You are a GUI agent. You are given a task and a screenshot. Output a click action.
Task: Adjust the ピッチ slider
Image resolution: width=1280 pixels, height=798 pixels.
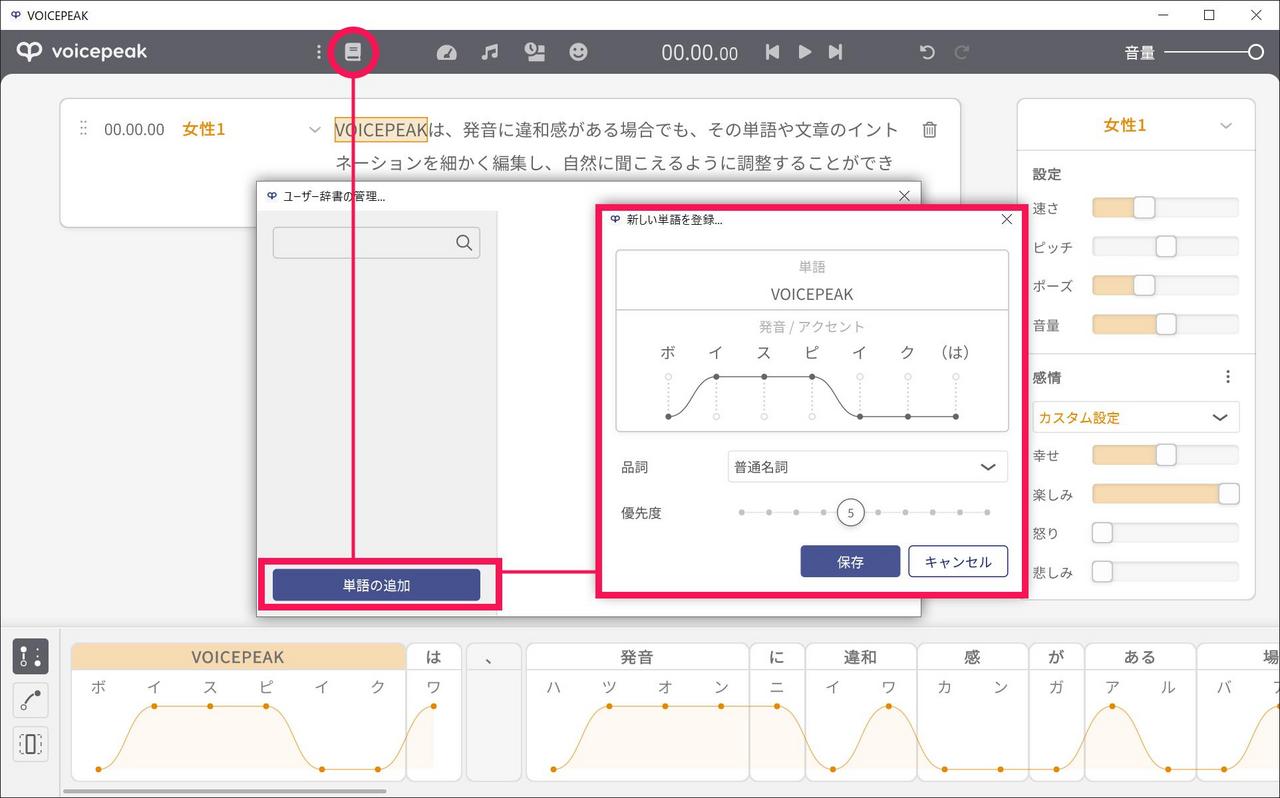1165,246
